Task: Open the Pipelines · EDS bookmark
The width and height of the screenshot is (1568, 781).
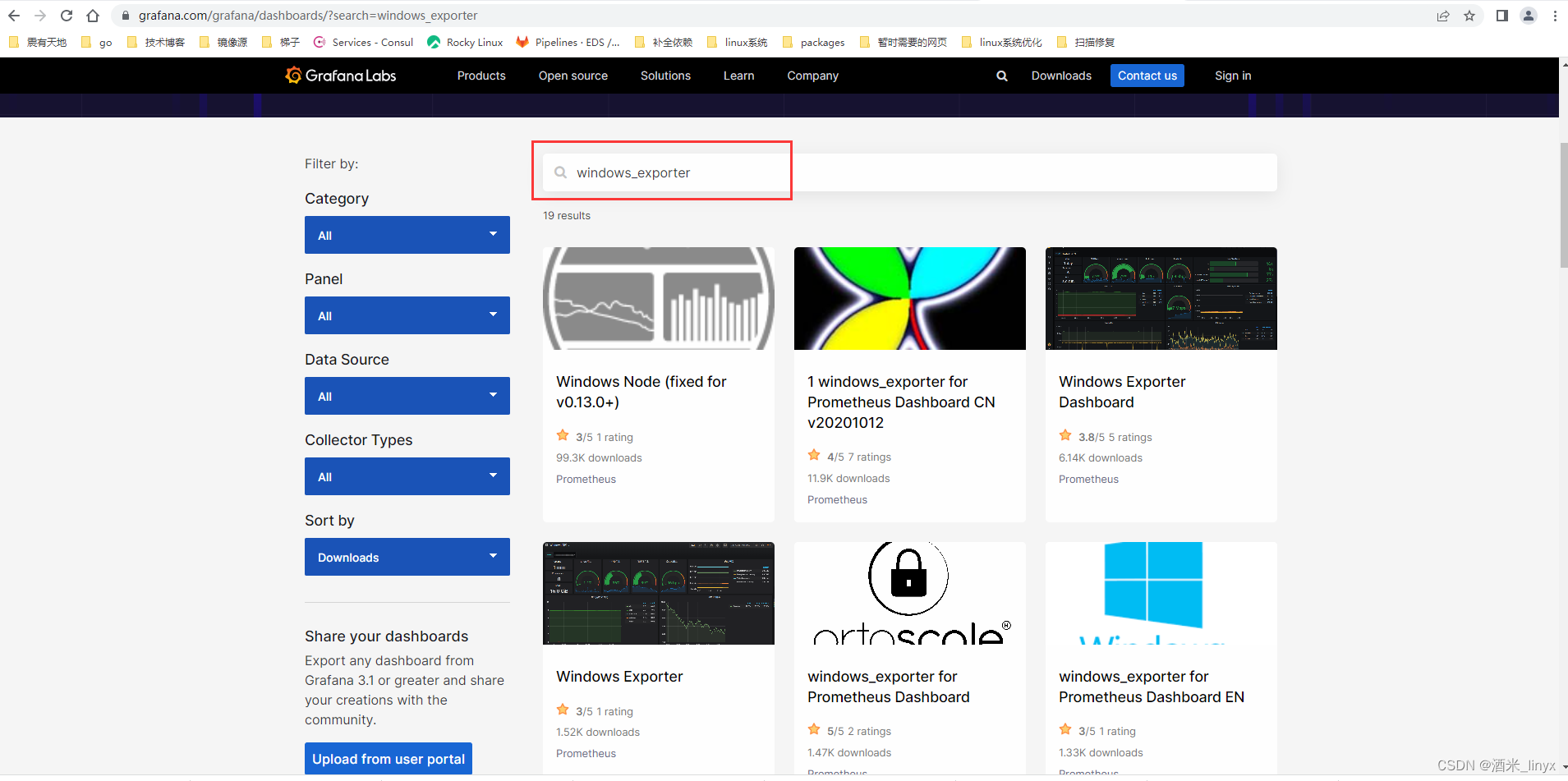Action: click(x=568, y=42)
